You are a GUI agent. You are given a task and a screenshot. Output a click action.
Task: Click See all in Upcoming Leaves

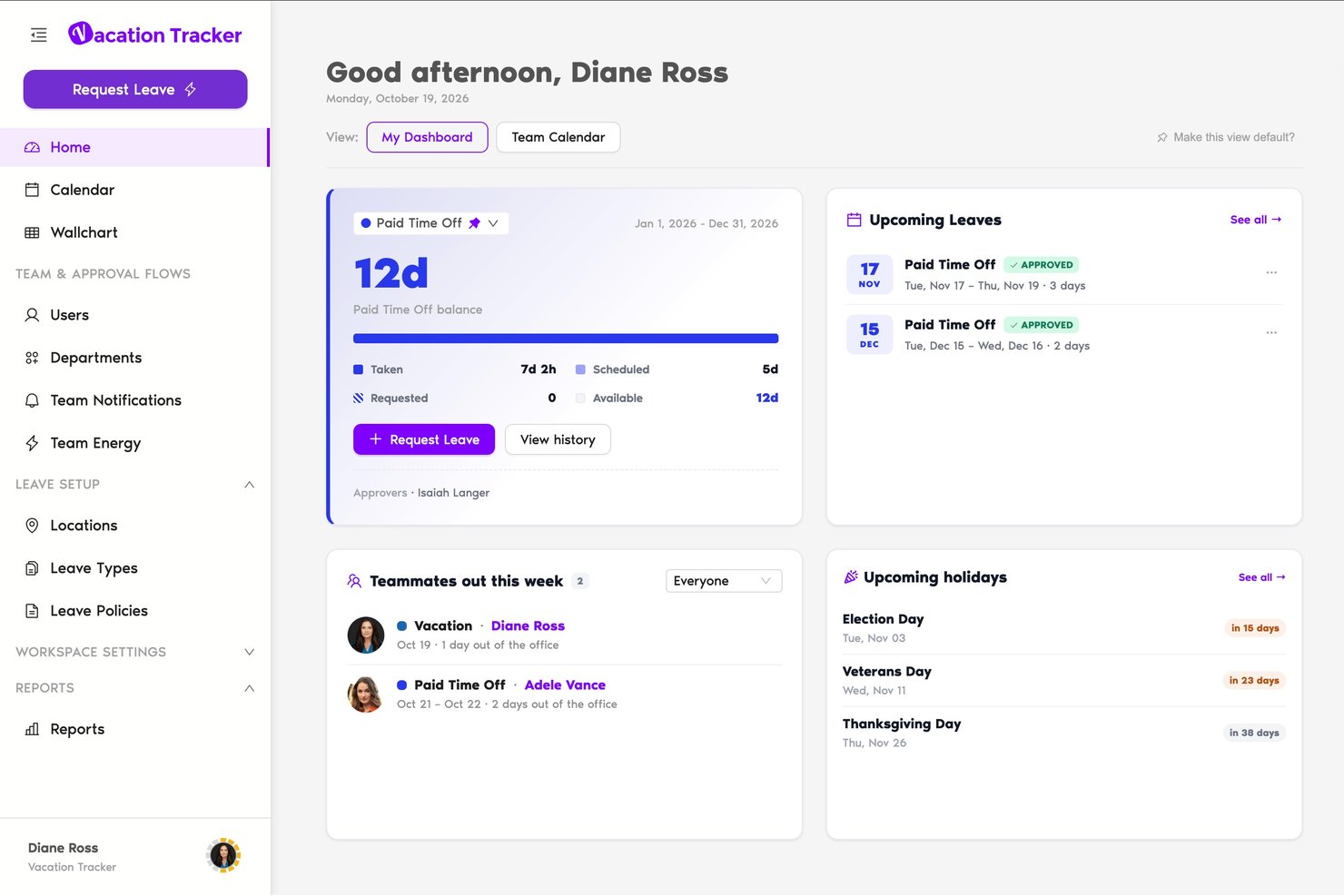click(x=1256, y=220)
